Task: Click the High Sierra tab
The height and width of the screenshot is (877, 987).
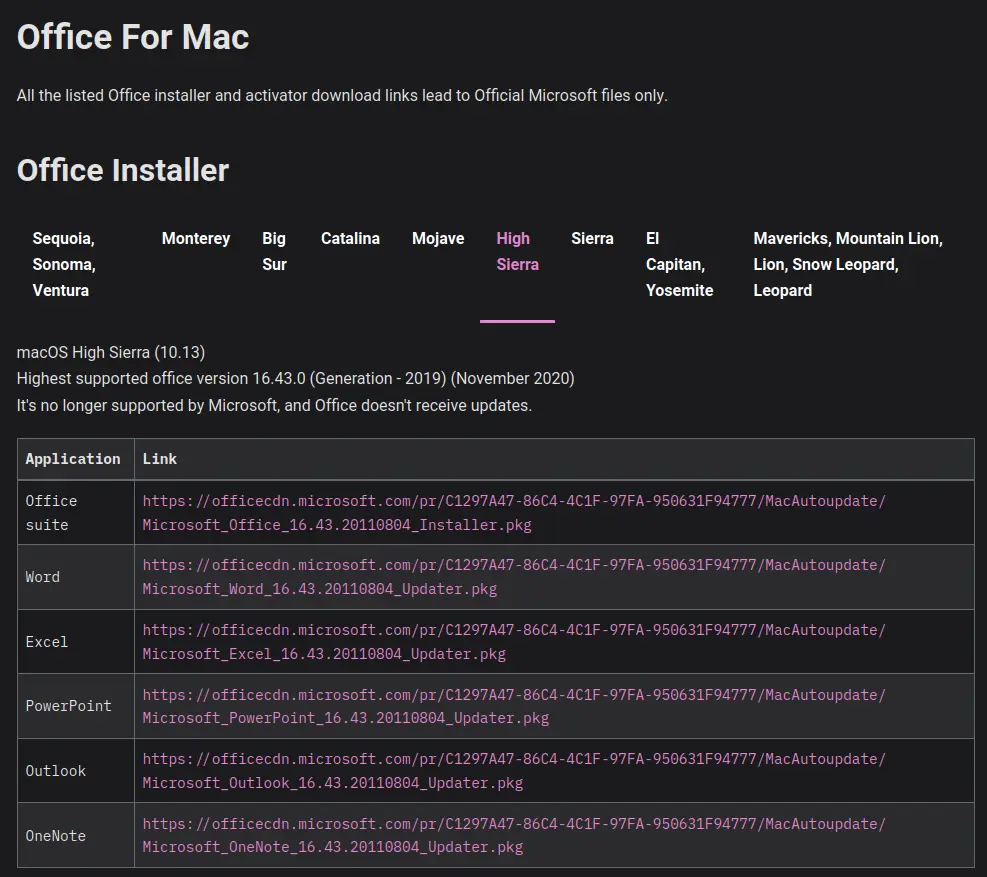Action: (x=517, y=251)
